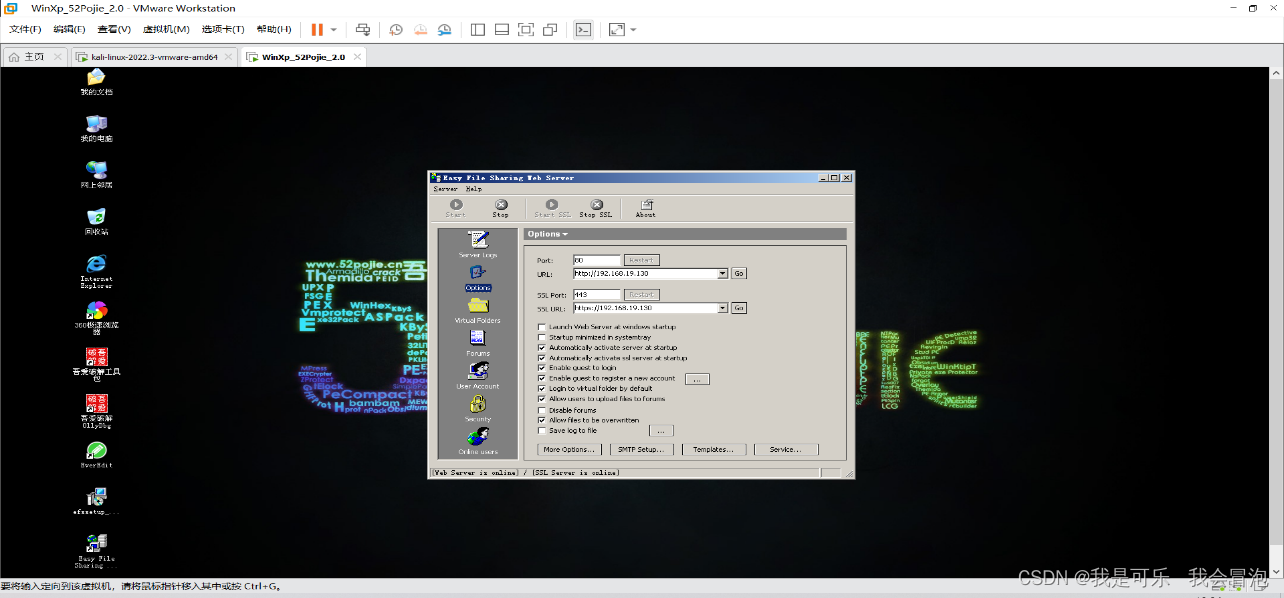This screenshot has width=1284, height=598.
Task: Toggle Allow files to be overwritten
Action: 542,420
